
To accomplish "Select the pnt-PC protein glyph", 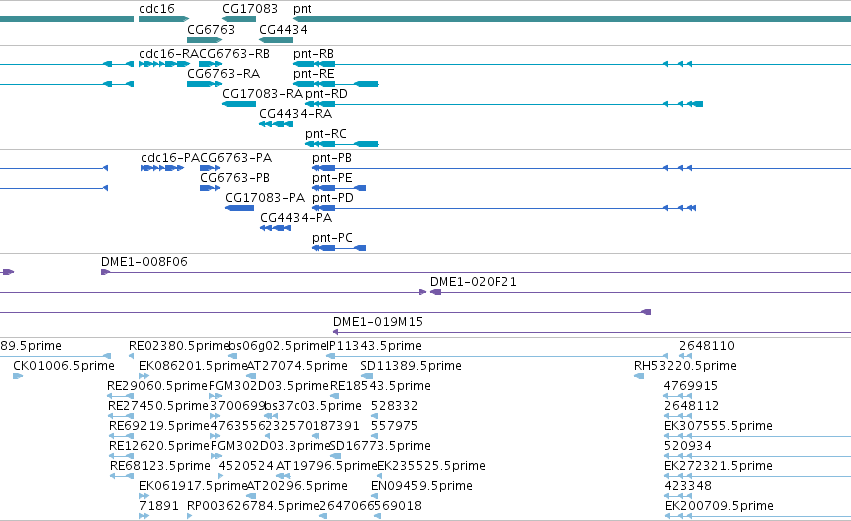I will (x=339, y=248).
